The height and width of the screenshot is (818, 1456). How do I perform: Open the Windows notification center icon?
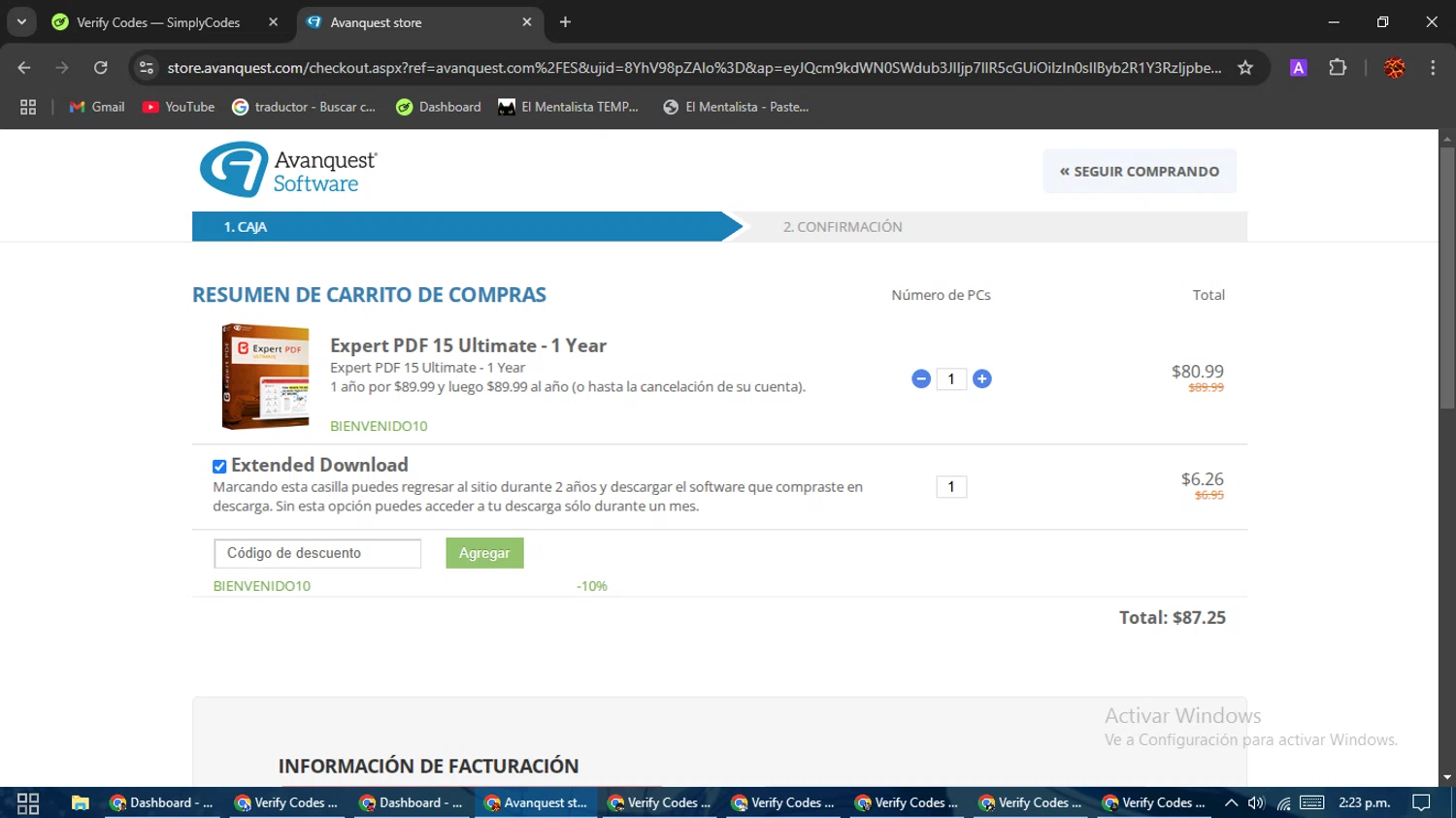[x=1422, y=802]
